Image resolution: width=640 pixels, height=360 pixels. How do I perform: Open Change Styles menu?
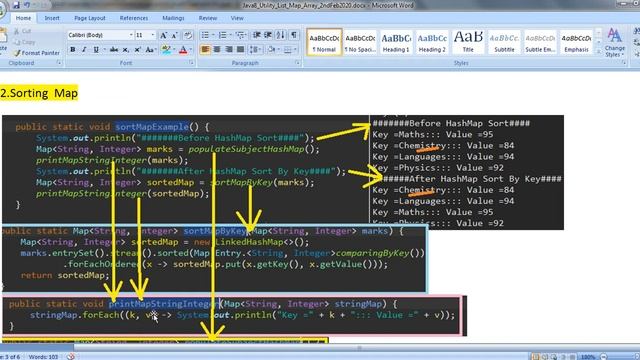[x=615, y=42]
